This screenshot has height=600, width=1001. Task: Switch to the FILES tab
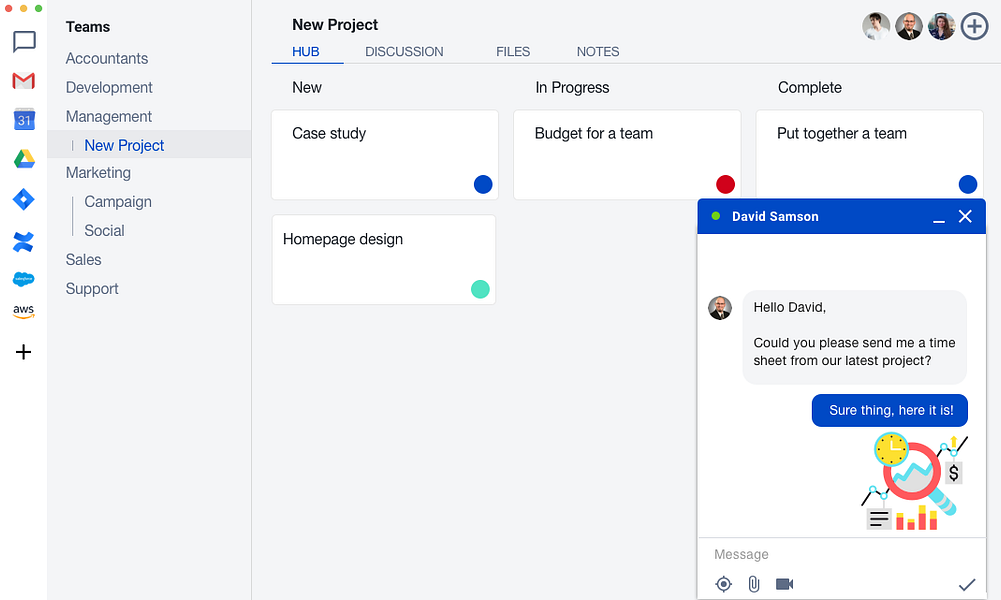tap(513, 52)
